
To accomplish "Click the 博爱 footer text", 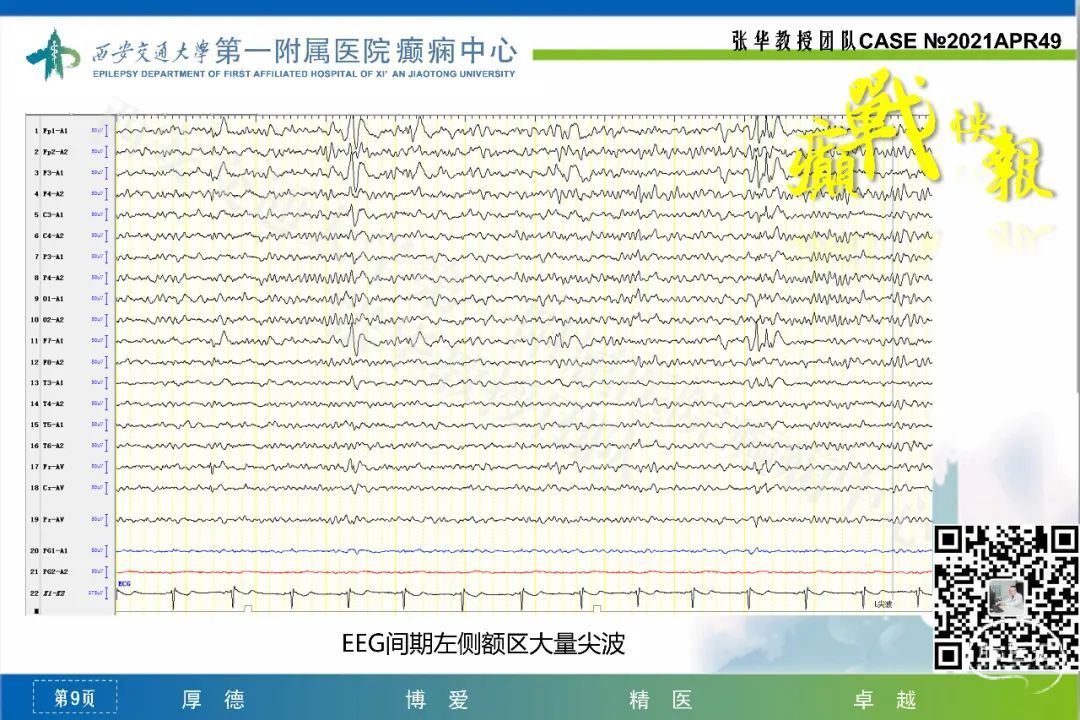I will (x=437, y=700).
